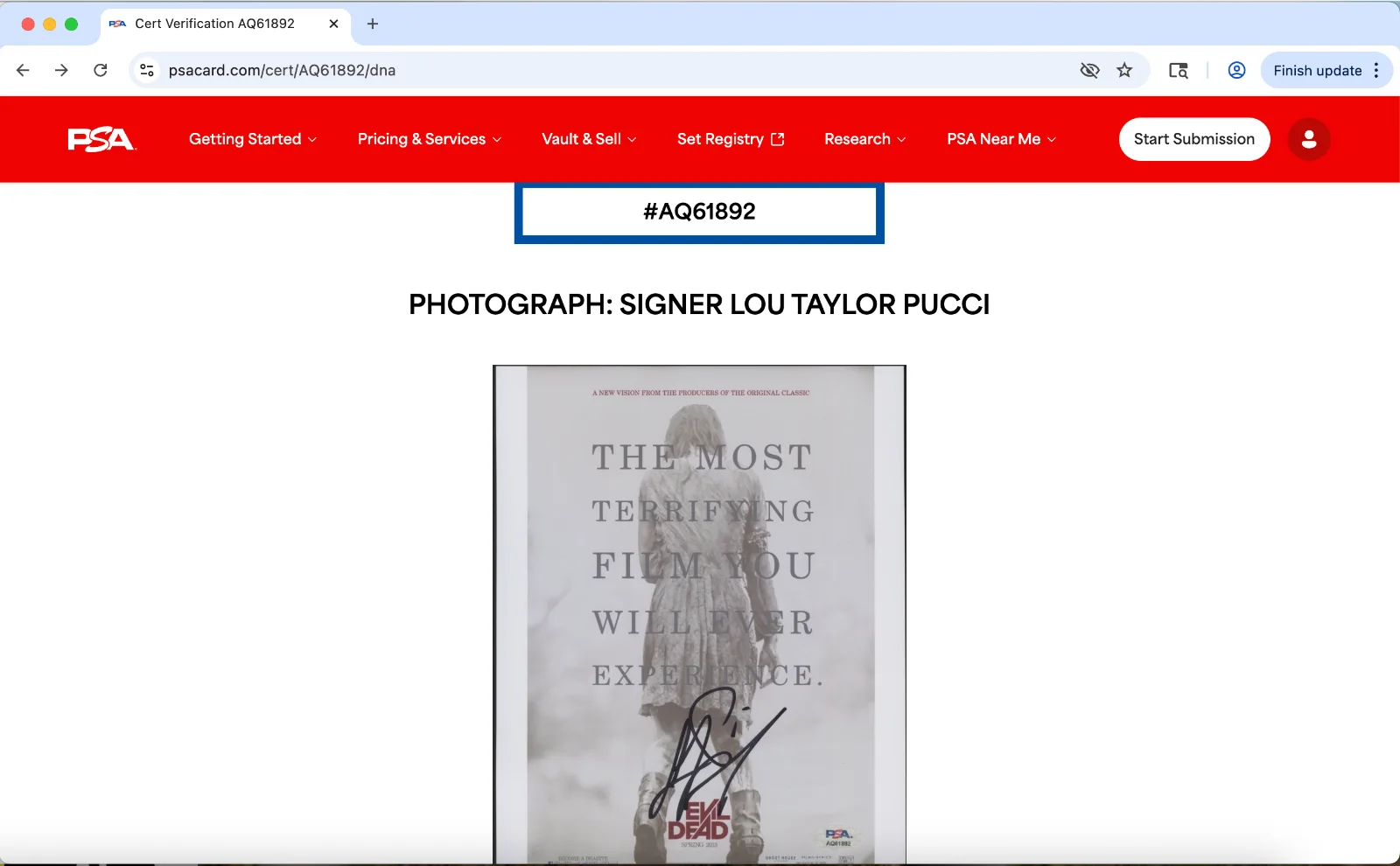1400x866 pixels.
Task: Open Set Registry external link
Action: (x=731, y=139)
